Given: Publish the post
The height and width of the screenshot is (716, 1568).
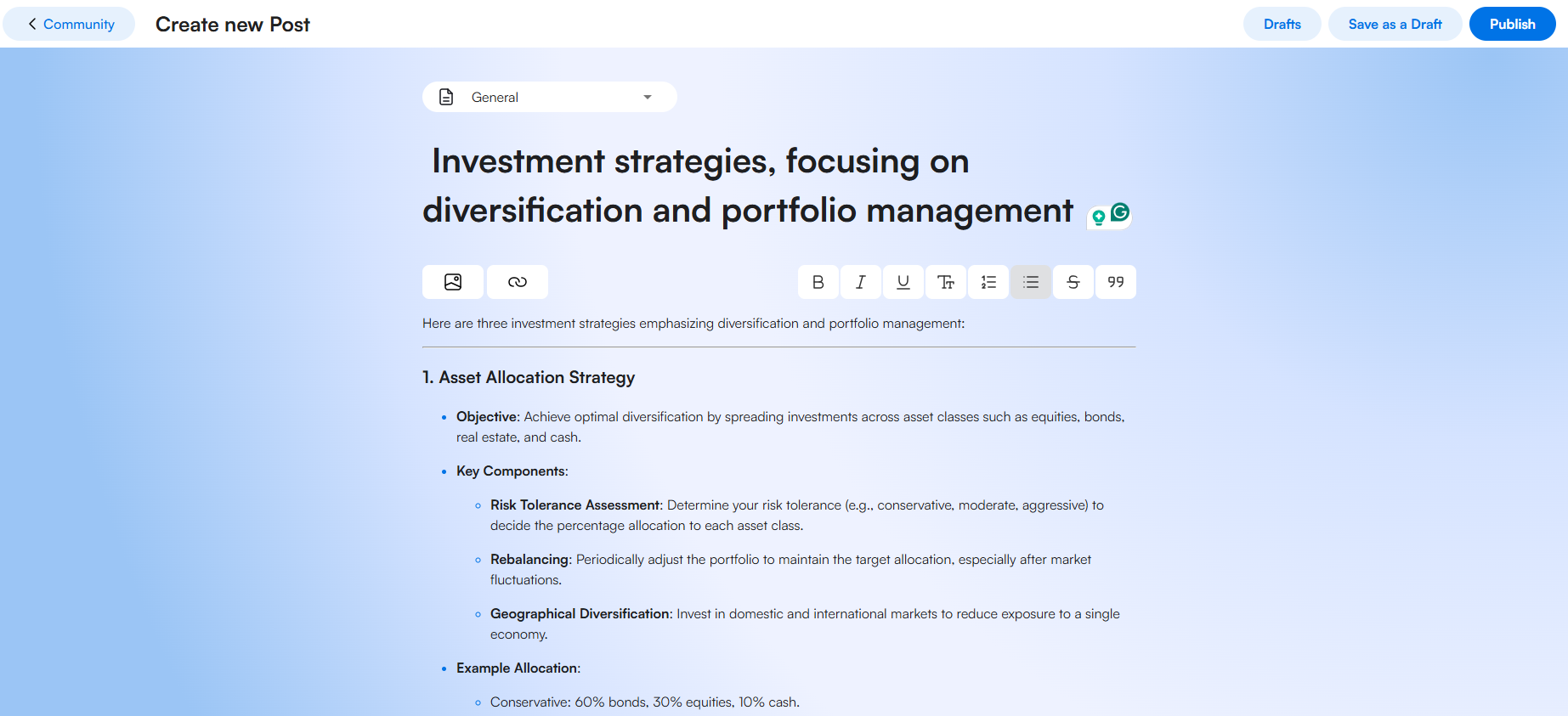Looking at the screenshot, I should (x=1512, y=24).
